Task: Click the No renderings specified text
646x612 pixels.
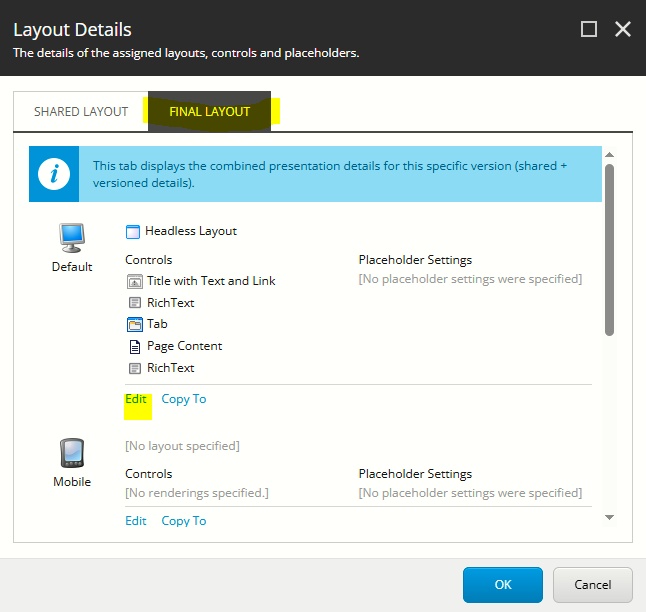Action: pyautogui.click(x=197, y=493)
